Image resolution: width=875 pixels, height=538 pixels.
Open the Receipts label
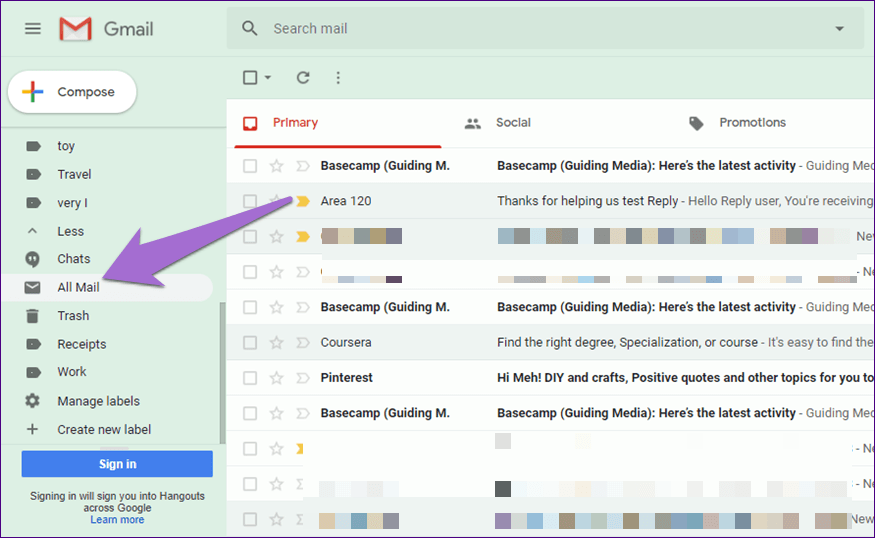click(81, 344)
